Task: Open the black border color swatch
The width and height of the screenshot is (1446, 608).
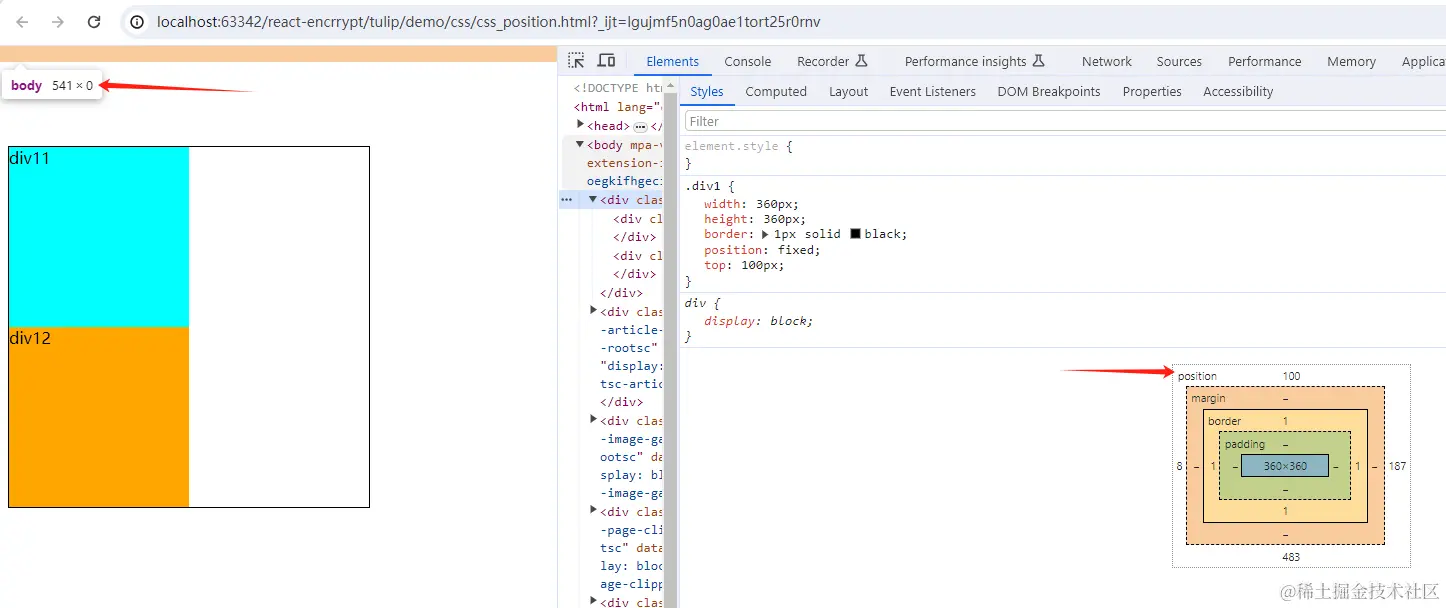Action: (x=856, y=234)
